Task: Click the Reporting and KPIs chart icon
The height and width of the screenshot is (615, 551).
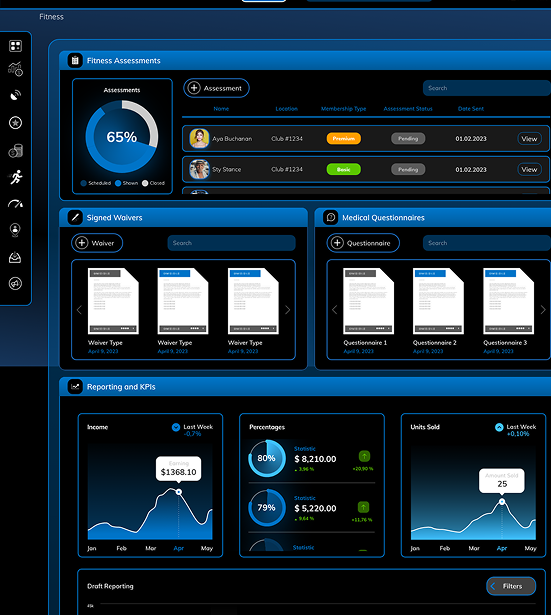Action: pyautogui.click(x=75, y=386)
